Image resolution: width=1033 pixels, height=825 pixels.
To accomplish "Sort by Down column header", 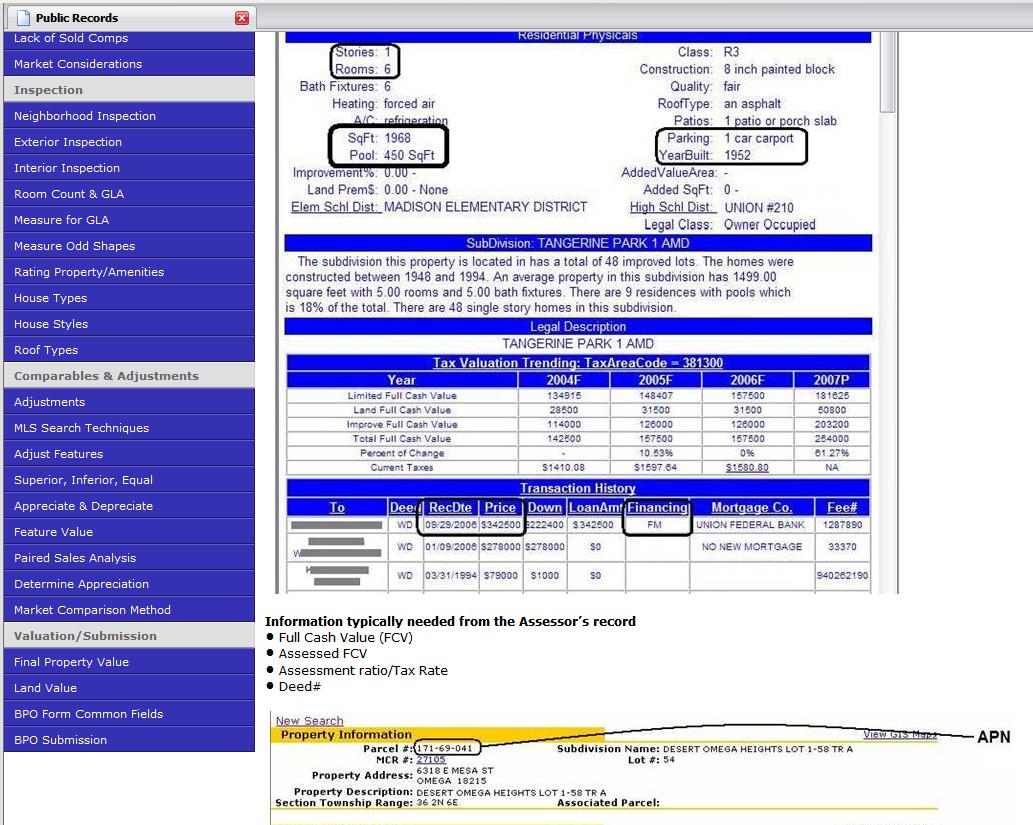I will 545,507.
